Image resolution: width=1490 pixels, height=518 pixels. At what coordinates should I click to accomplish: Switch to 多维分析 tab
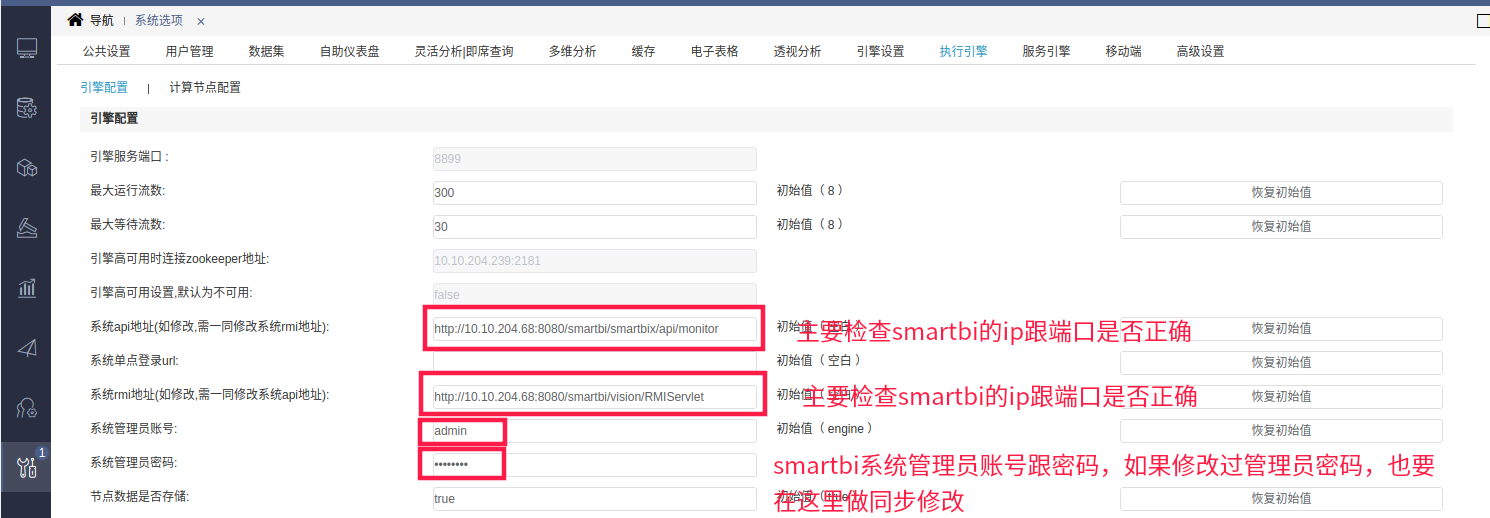tap(572, 51)
